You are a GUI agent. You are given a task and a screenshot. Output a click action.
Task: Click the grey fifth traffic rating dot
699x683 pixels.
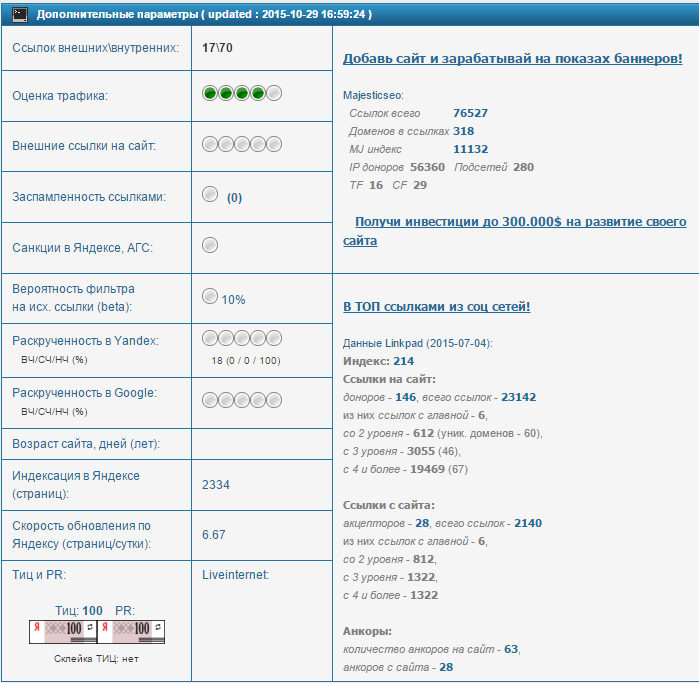pos(274,93)
